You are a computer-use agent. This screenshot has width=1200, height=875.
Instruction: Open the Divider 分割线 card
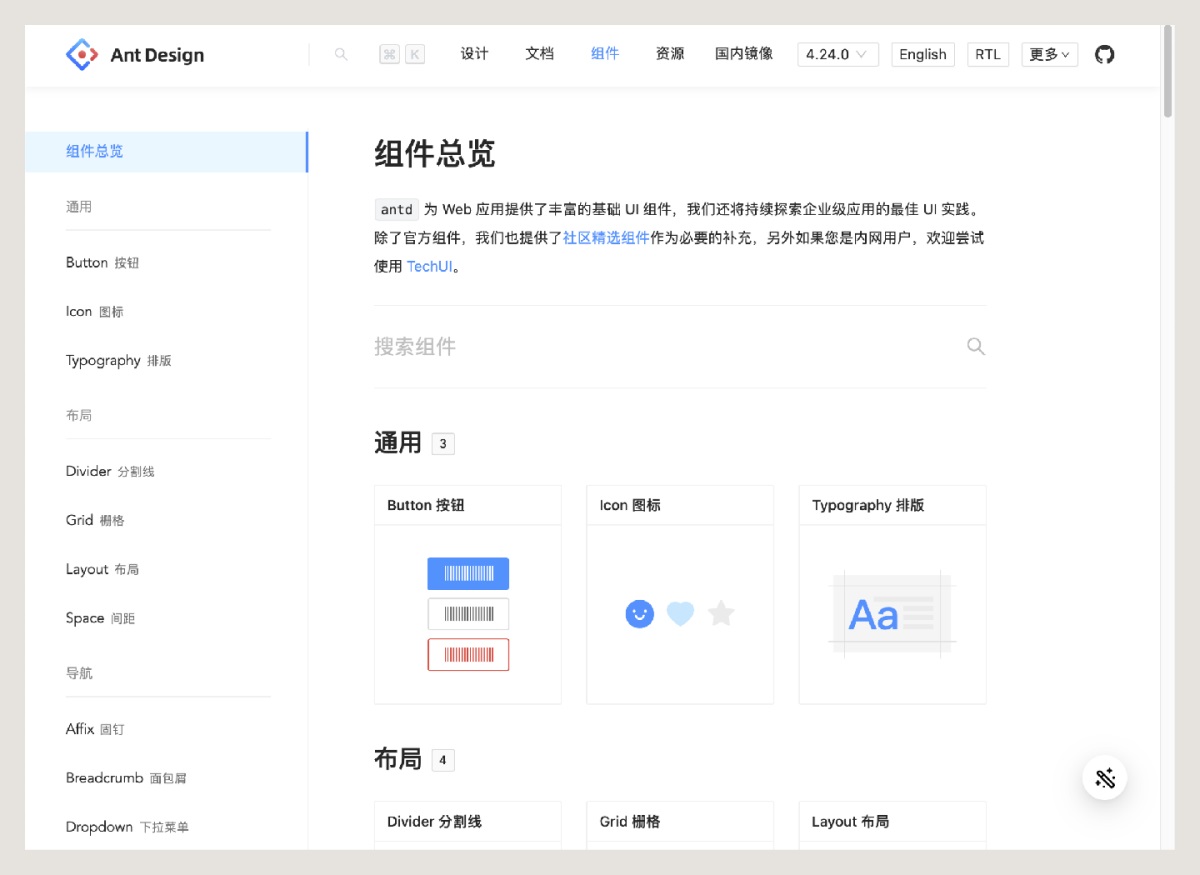[468, 822]
